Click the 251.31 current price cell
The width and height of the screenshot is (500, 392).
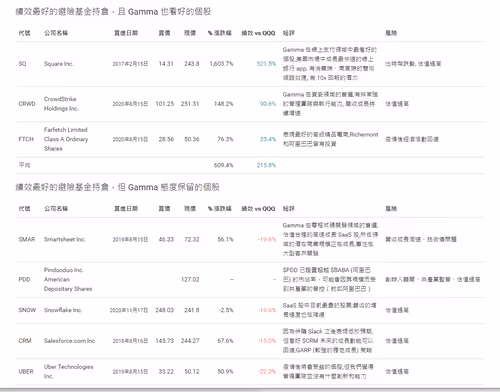coord(190,104)
